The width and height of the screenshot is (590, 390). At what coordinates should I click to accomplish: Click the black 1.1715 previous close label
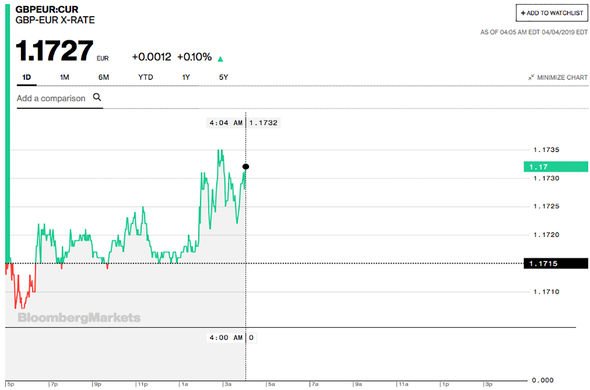556,264
